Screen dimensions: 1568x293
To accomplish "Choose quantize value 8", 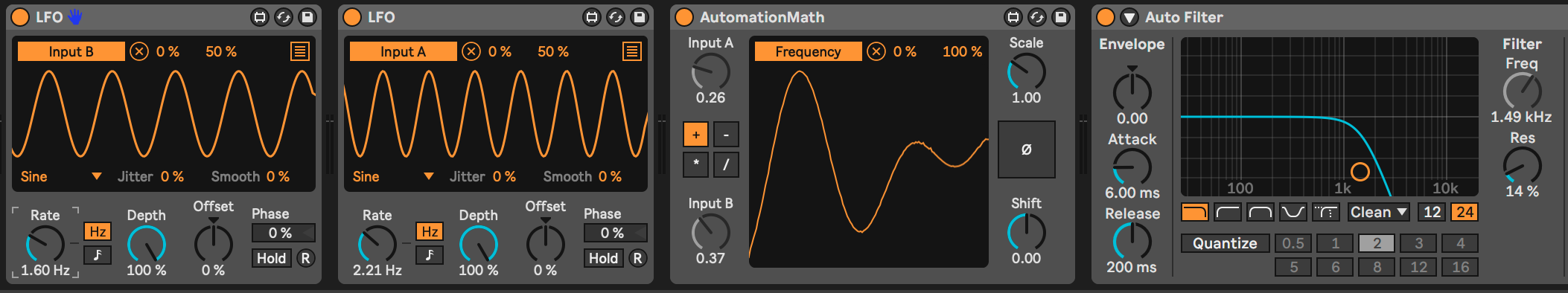I will [x=1377, y=267].
